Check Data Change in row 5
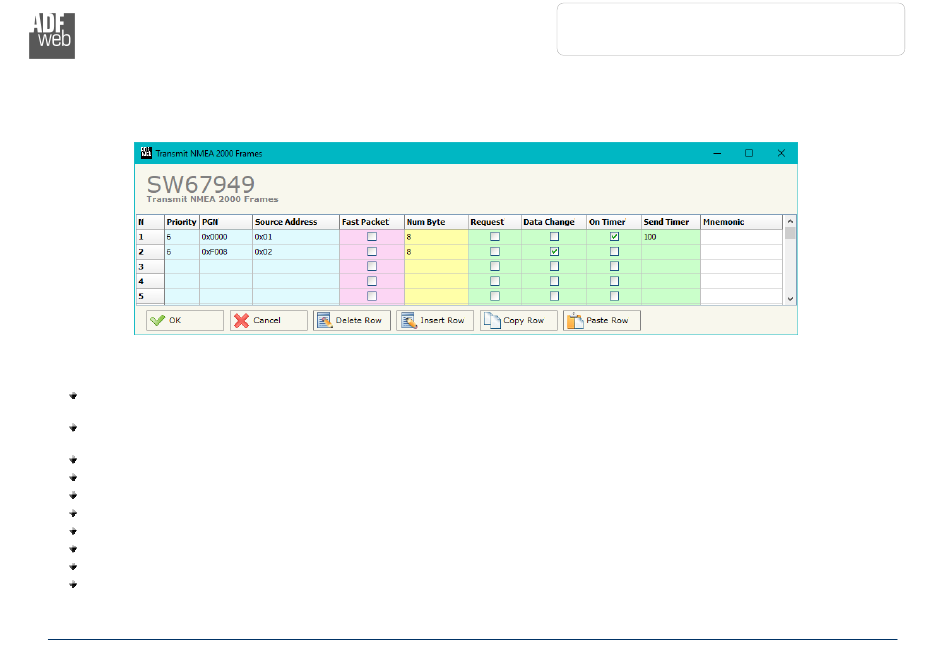 pos(554,296)
